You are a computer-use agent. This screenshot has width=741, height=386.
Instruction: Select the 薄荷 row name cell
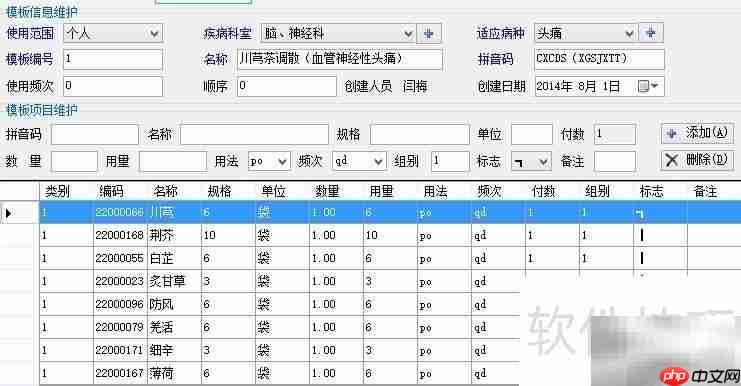(x=174, y=373)
